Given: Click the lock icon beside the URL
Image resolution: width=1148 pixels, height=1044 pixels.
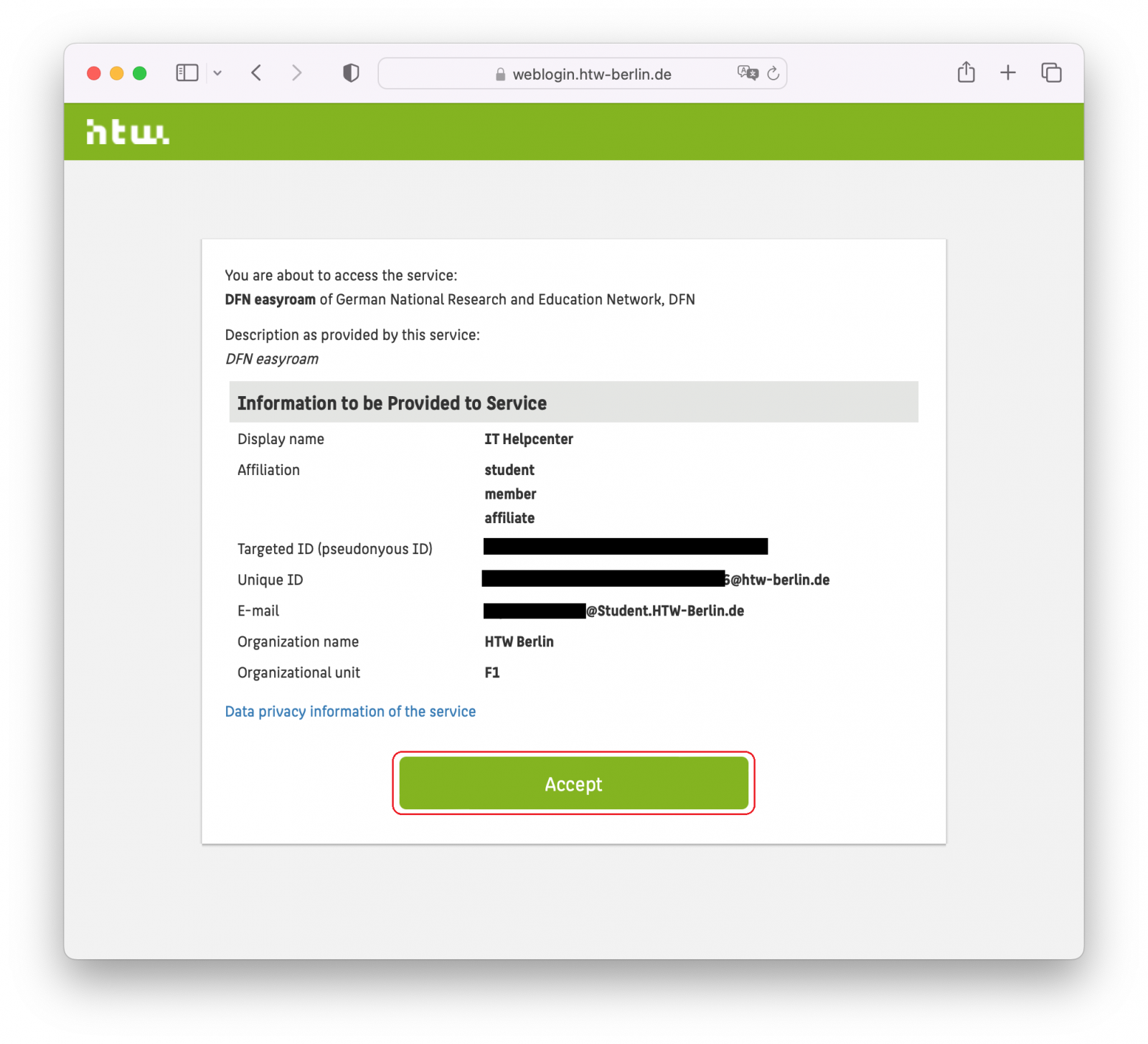Looking at the screenshot, I should point(500,75).
